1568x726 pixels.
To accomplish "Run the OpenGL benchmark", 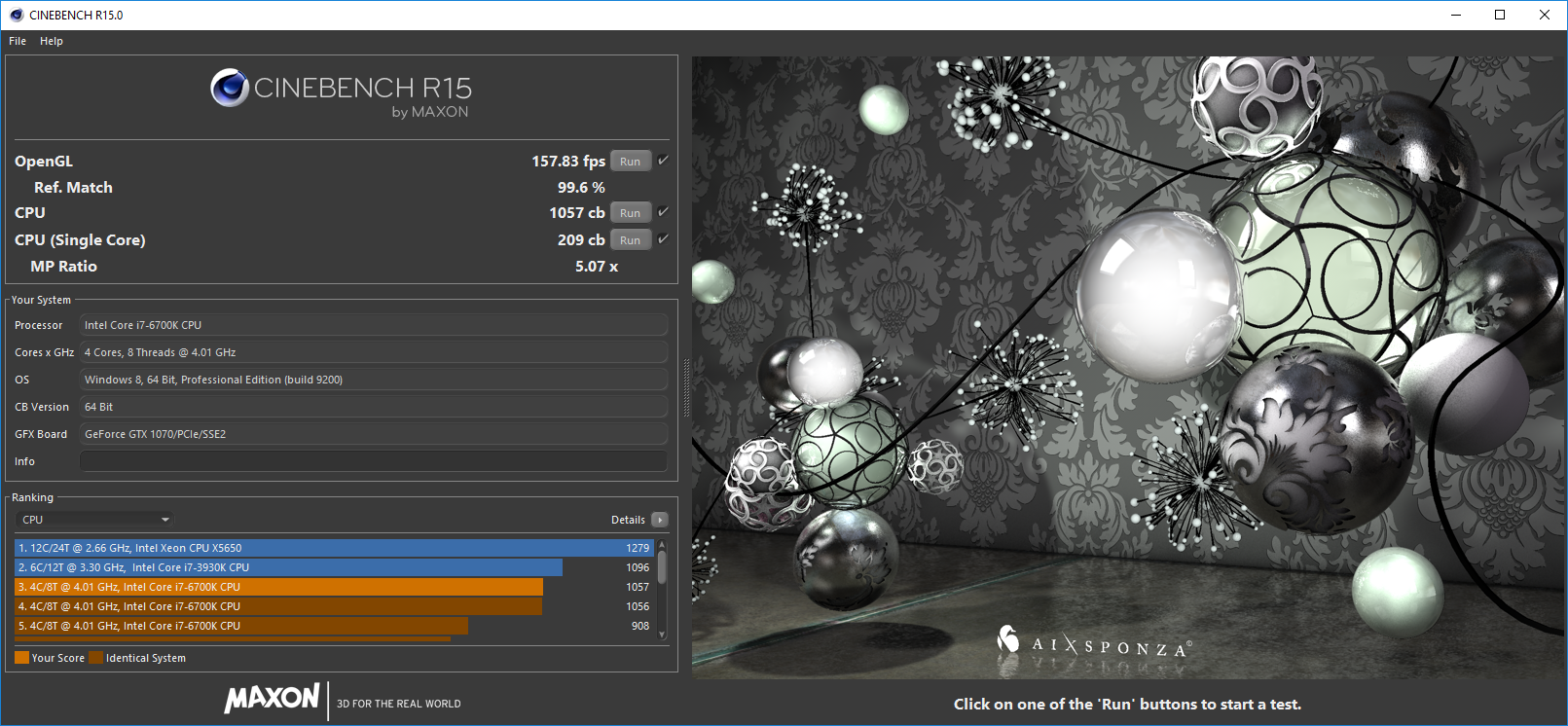I will pos(631,162).
